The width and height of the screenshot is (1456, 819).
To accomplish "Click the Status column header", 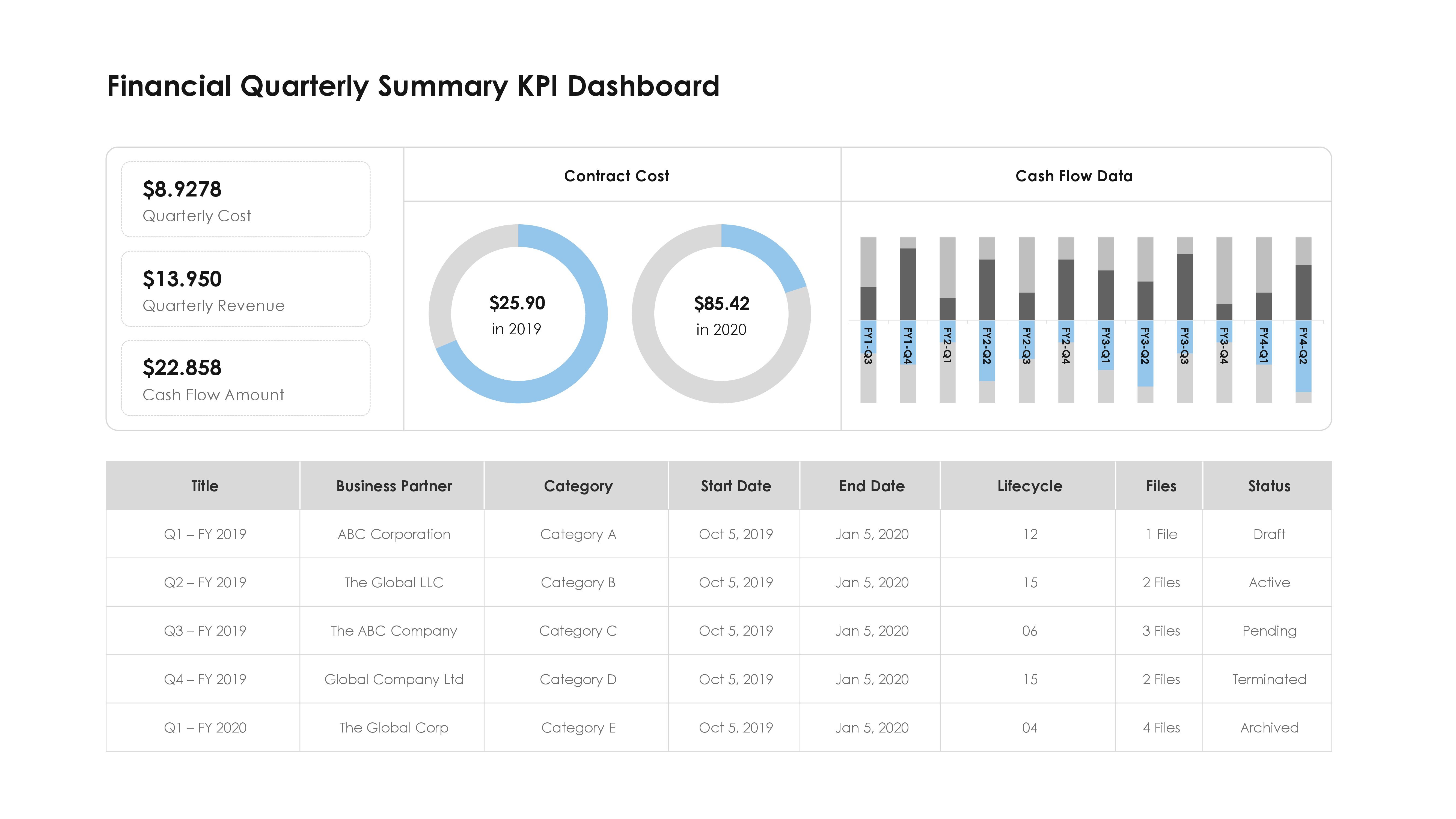I will 1268,486.
